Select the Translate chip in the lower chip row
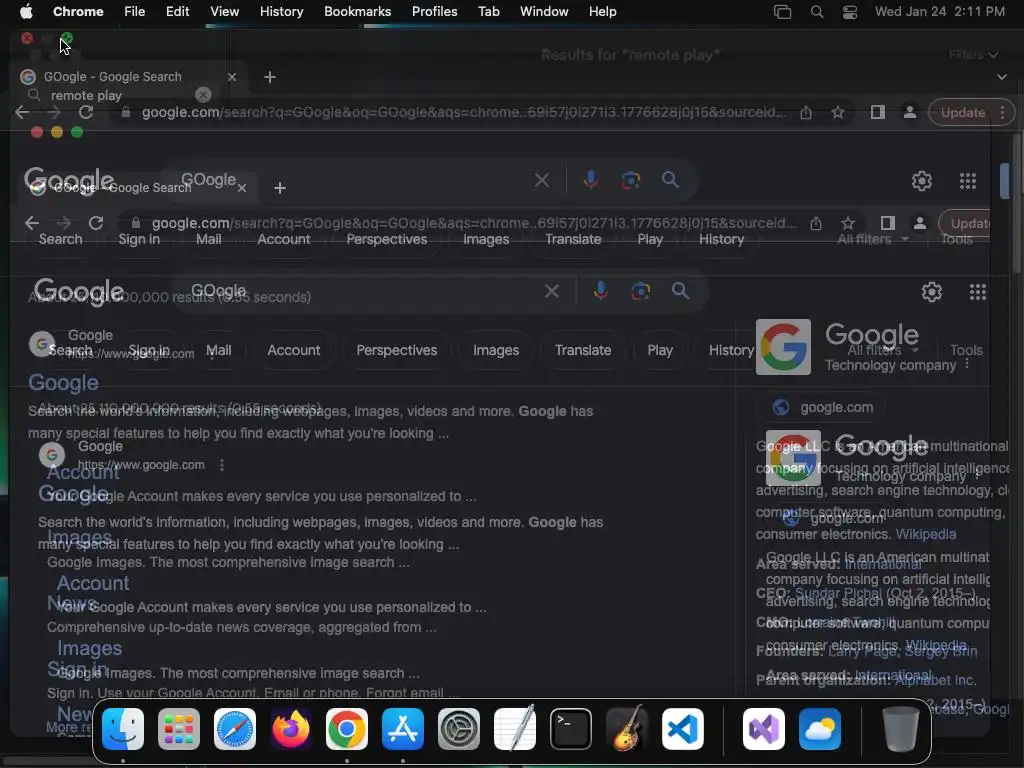Image resolution: width=1024 pixels, height=768 pixels. click(583, 350)
